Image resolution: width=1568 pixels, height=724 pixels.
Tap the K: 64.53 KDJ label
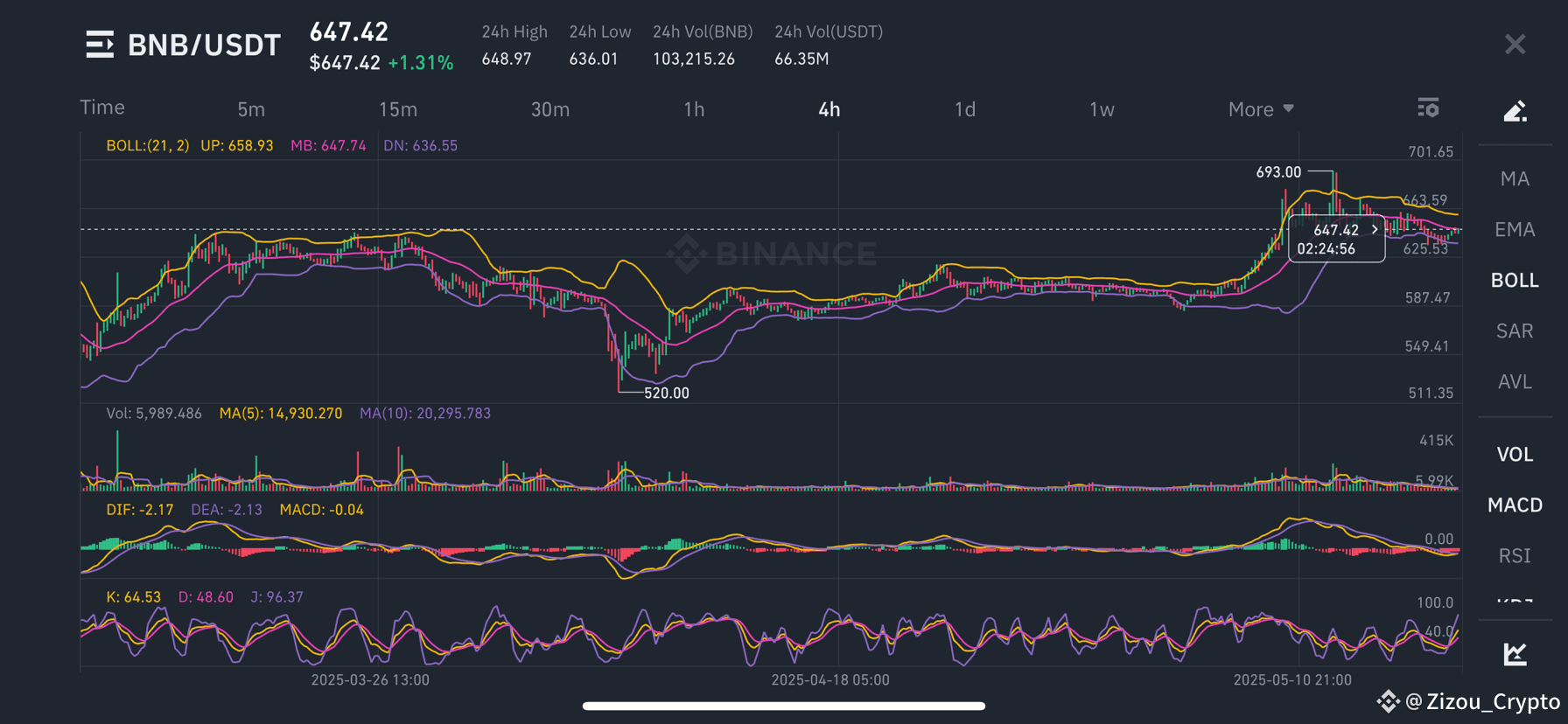[x=134, y=597]
